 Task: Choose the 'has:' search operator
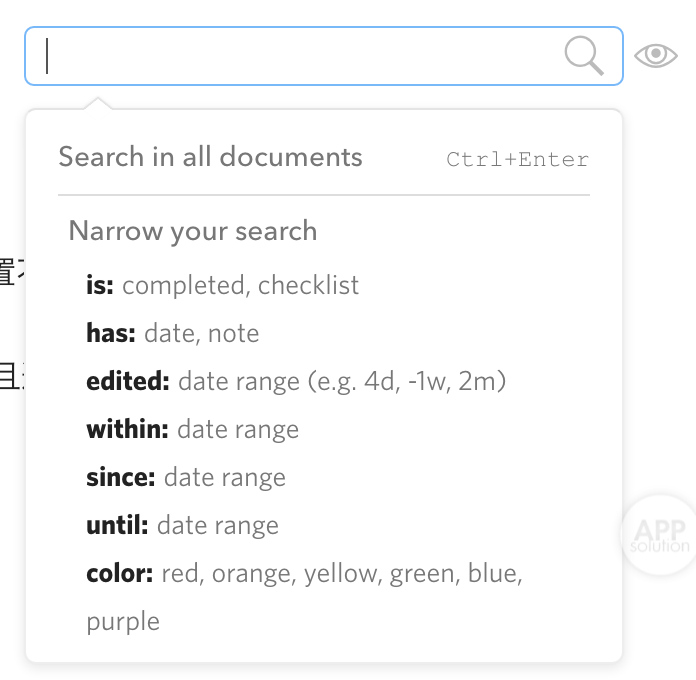111,333
